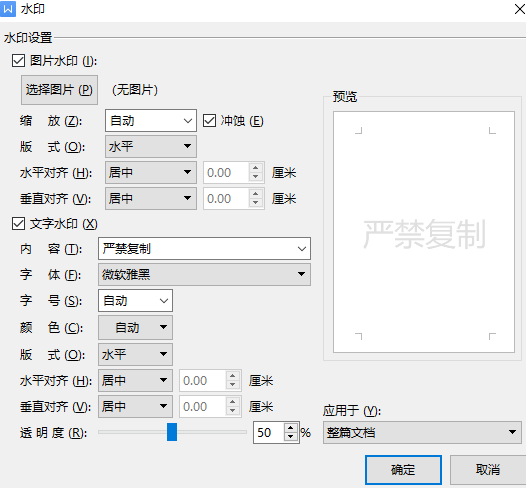This screenshot has width=526, height=488.
Task: Open the text watermark 版式 dropdown
Action: click(136, 354)
